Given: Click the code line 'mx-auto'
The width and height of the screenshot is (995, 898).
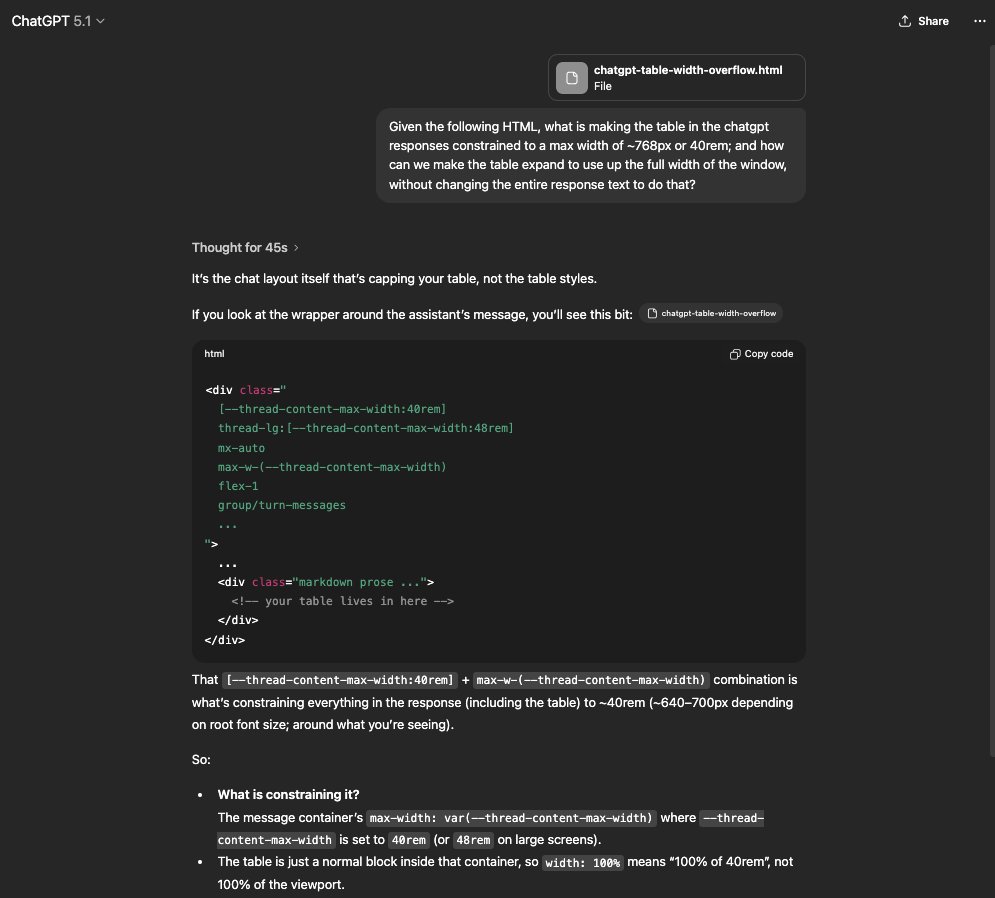Looking at the screenshot, I should tap(241, 448).
